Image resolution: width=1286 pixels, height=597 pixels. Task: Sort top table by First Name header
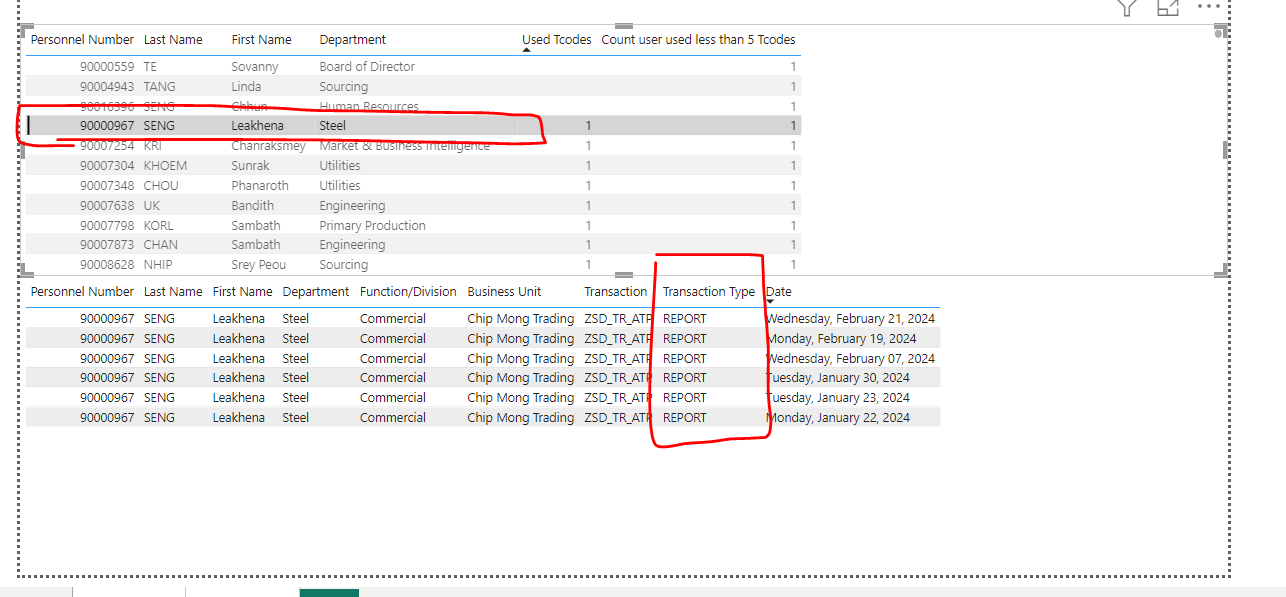(262, 40)
